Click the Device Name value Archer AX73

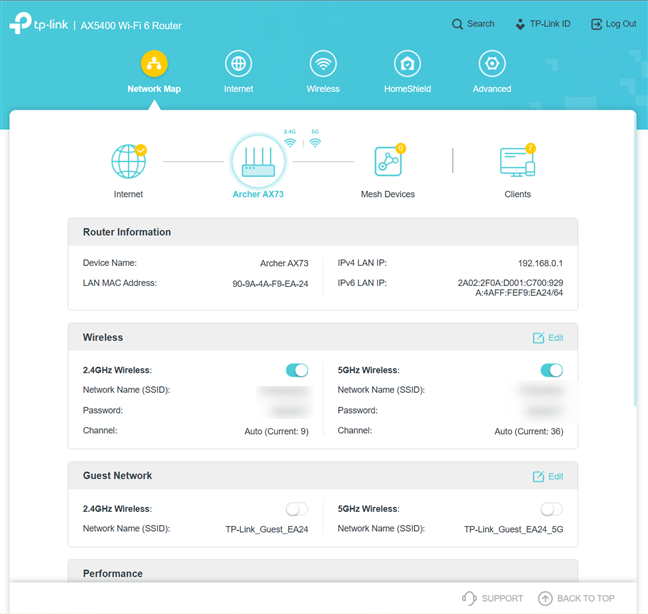284,263
